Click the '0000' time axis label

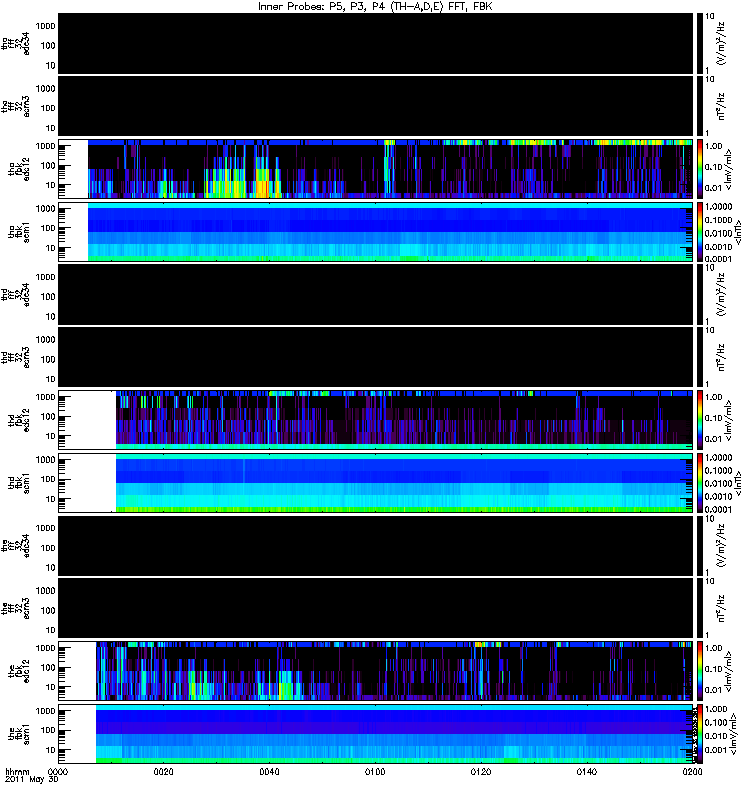point(58,771)
